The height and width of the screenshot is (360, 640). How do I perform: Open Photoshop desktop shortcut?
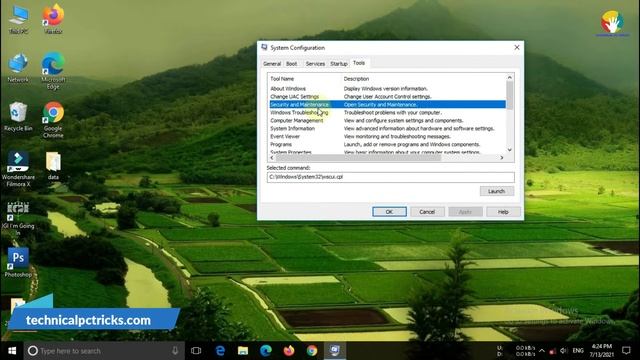(18, 262)
